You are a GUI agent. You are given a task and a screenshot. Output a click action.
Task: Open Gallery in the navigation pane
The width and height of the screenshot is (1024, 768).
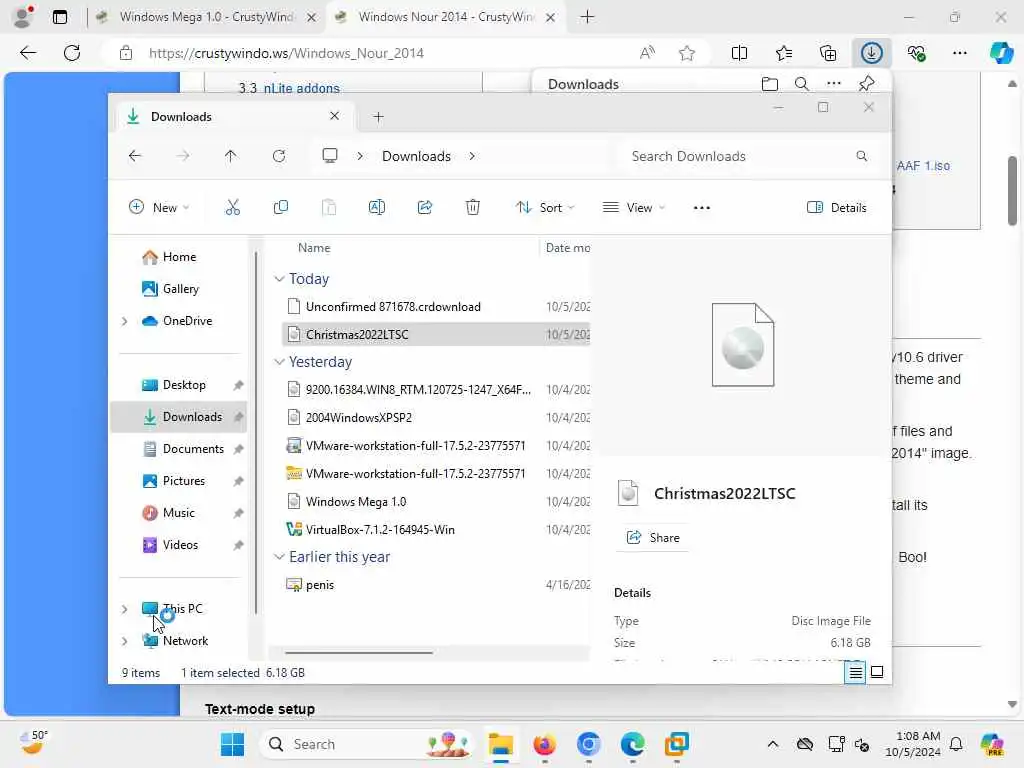[180, 289]
